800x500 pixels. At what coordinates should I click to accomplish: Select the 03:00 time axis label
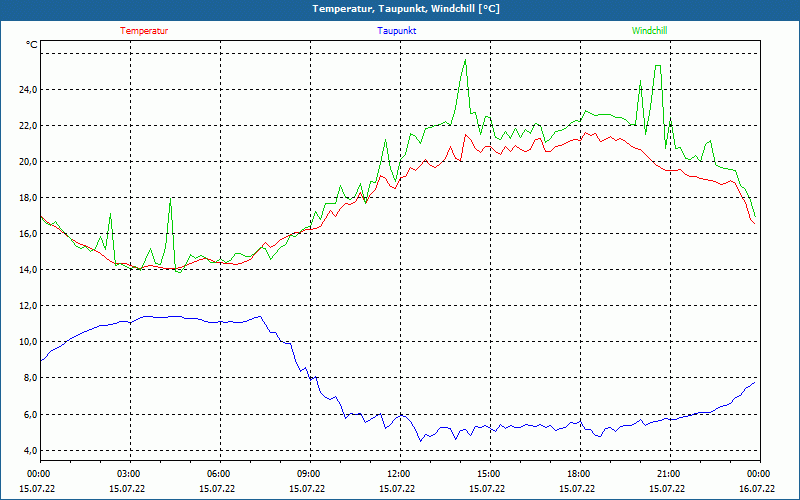pyautogui.click(x=129, y=474)
